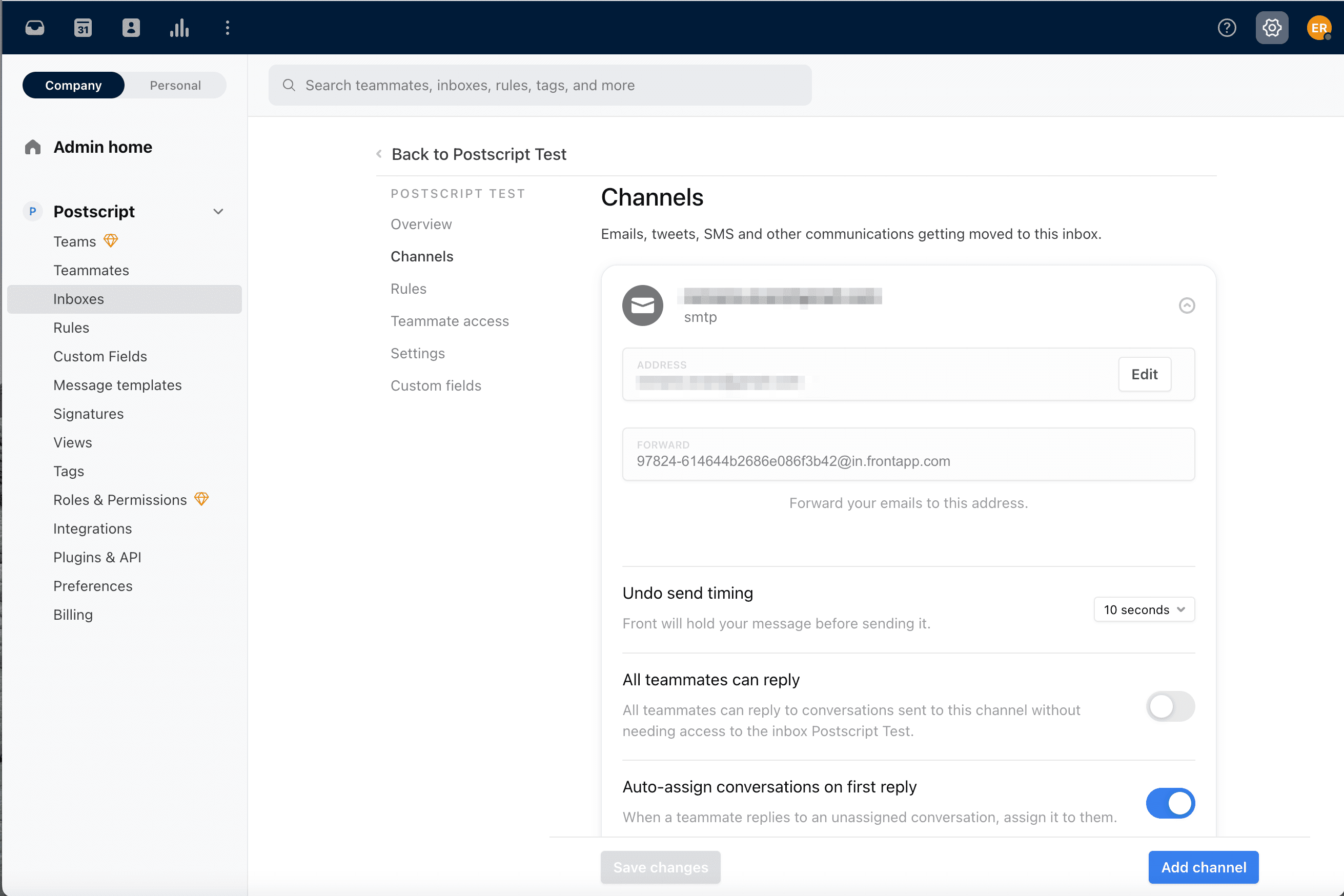
Task: Click the more options icon top bar
Action: click(226, 27)
